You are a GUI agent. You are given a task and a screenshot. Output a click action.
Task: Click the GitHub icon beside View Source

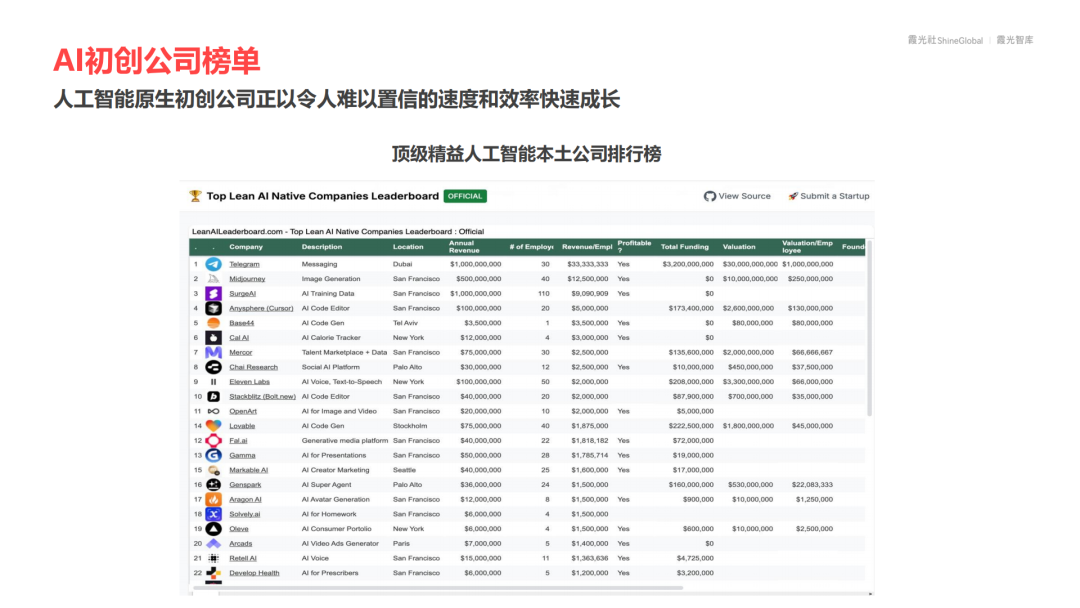(709, 196)
